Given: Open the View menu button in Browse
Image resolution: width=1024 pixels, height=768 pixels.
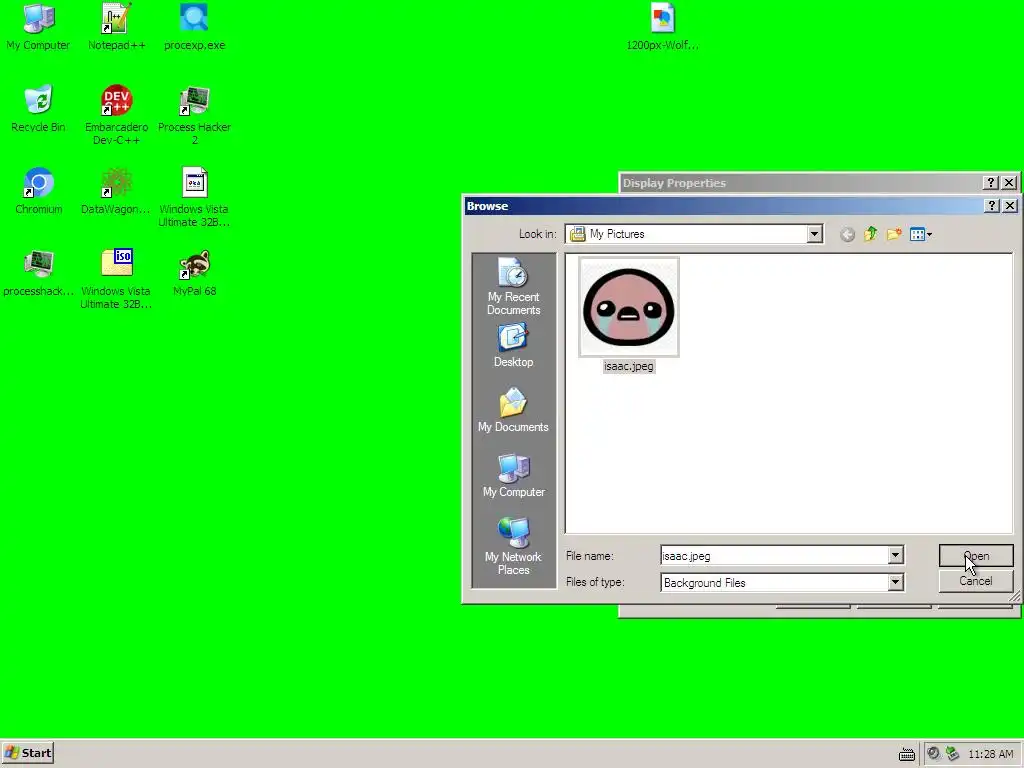Looking at the screenshot, I should [921, 234].
